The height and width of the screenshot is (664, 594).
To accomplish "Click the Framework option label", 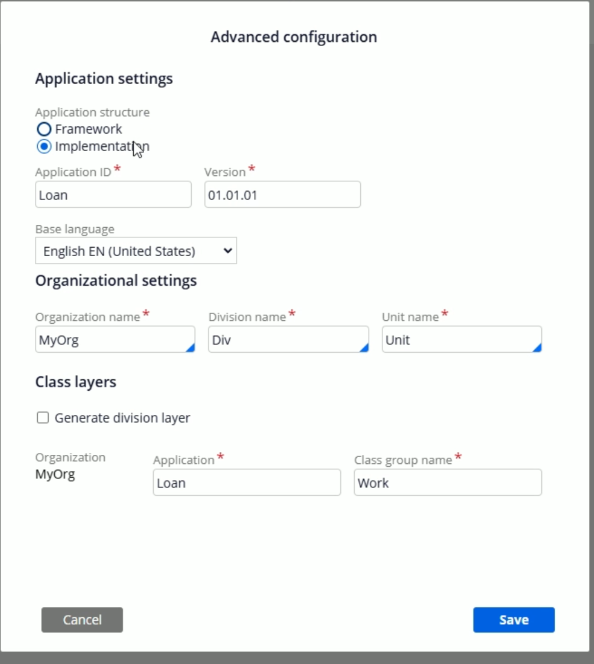I will pyautogui.click(x=88, y=129).
